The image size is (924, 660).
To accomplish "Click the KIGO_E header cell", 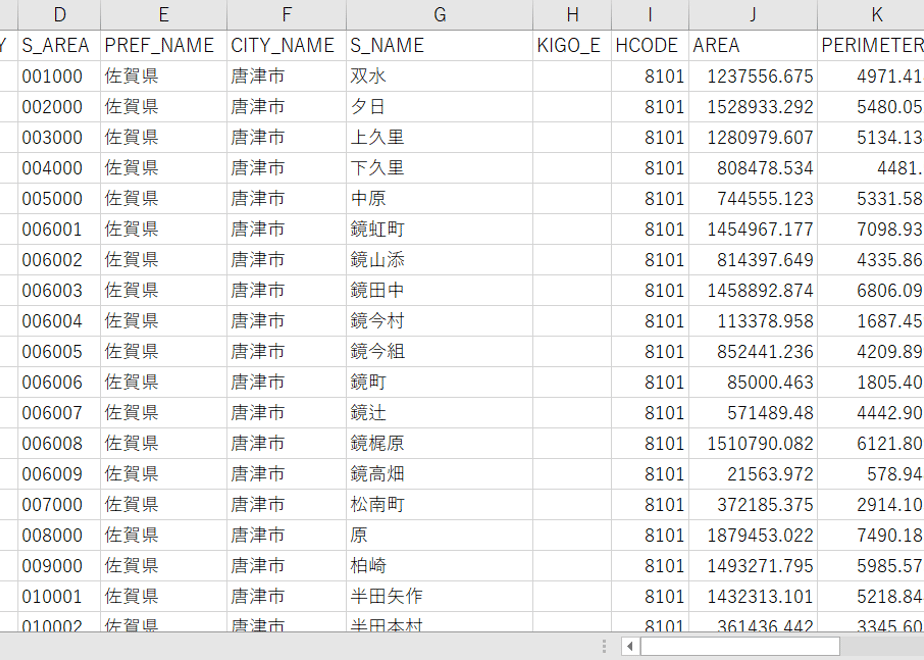I will 572,45.
